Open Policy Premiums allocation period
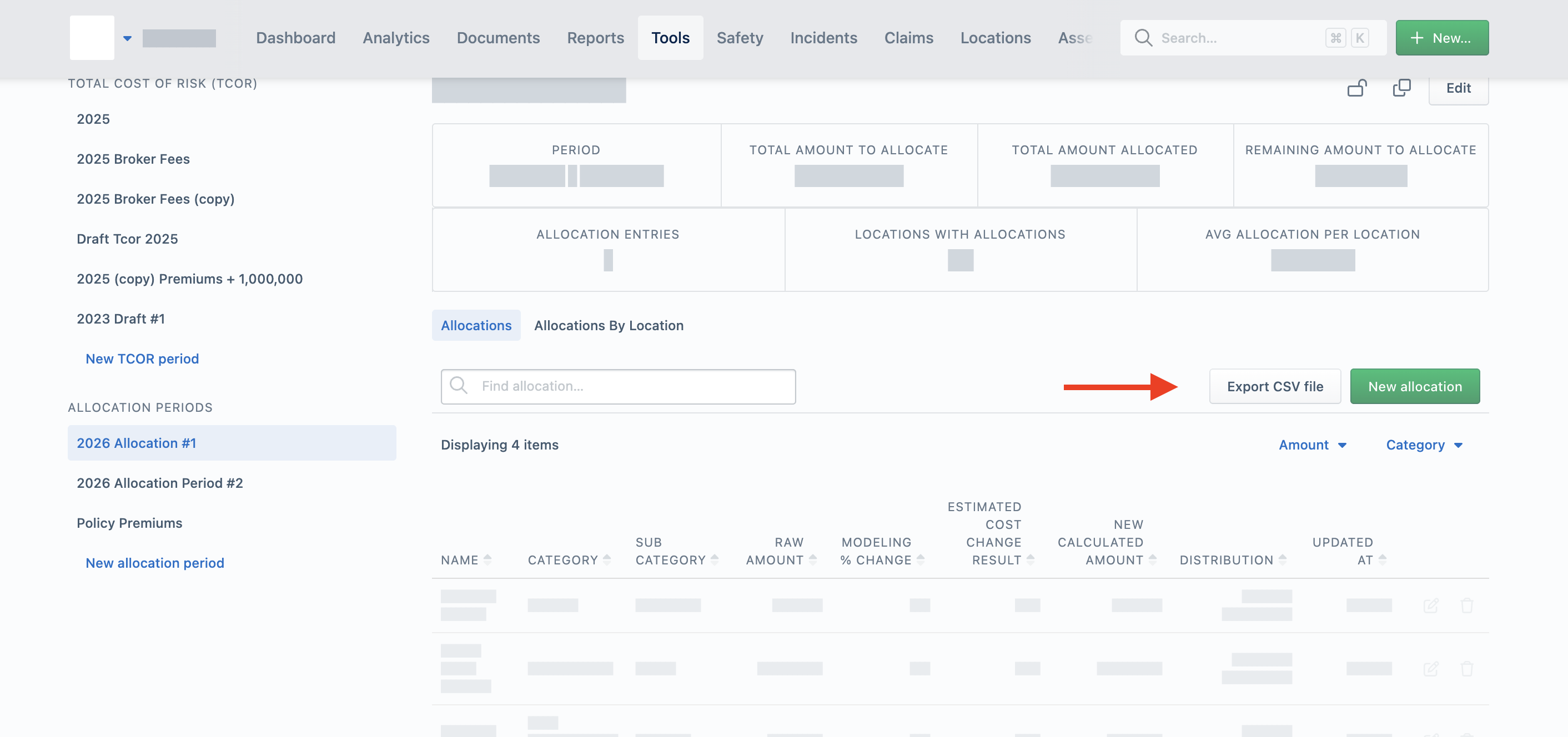Image resolution: width=1568 pixels, height=737 pixels. (129, 523)
